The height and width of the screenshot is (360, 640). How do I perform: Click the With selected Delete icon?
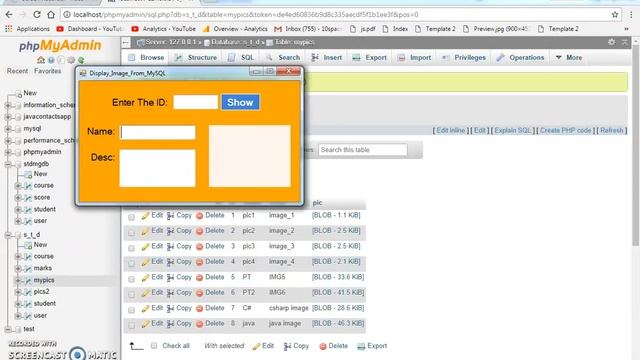coord(323,346)
